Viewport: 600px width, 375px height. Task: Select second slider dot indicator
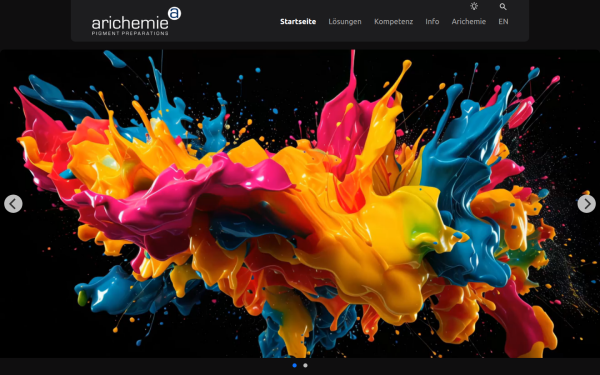click(x=305, y=365)
